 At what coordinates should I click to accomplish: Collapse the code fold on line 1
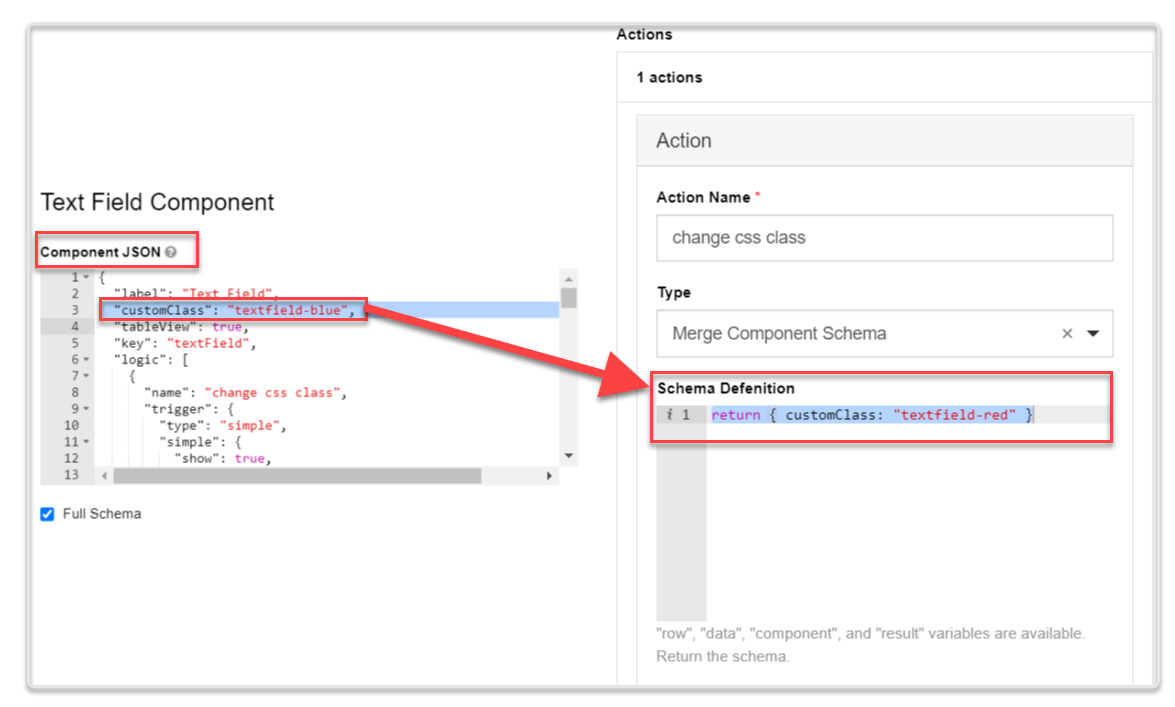click(x=86, y=277)
